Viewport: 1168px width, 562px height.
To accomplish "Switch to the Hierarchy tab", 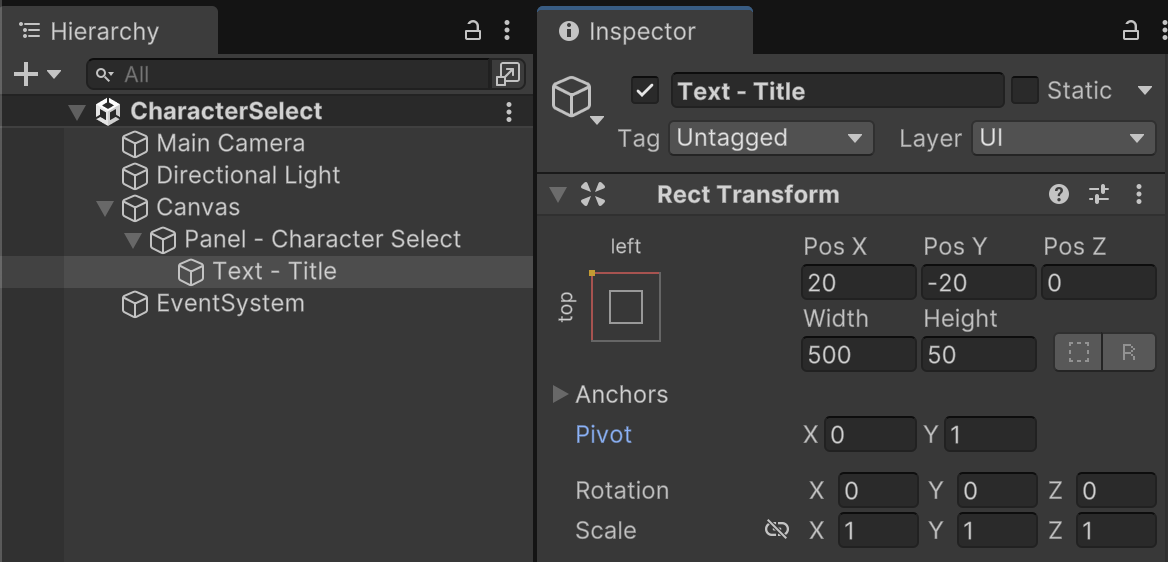I will (104, 31).
